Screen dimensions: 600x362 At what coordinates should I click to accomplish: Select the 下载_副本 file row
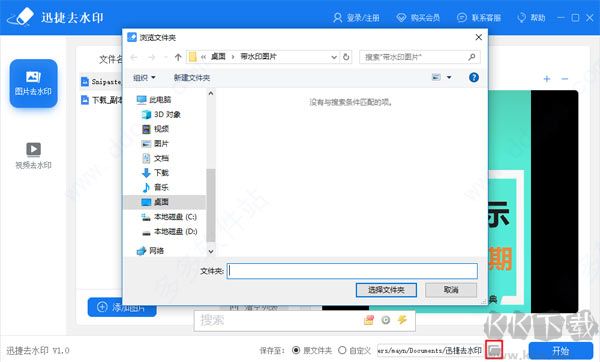101,100
